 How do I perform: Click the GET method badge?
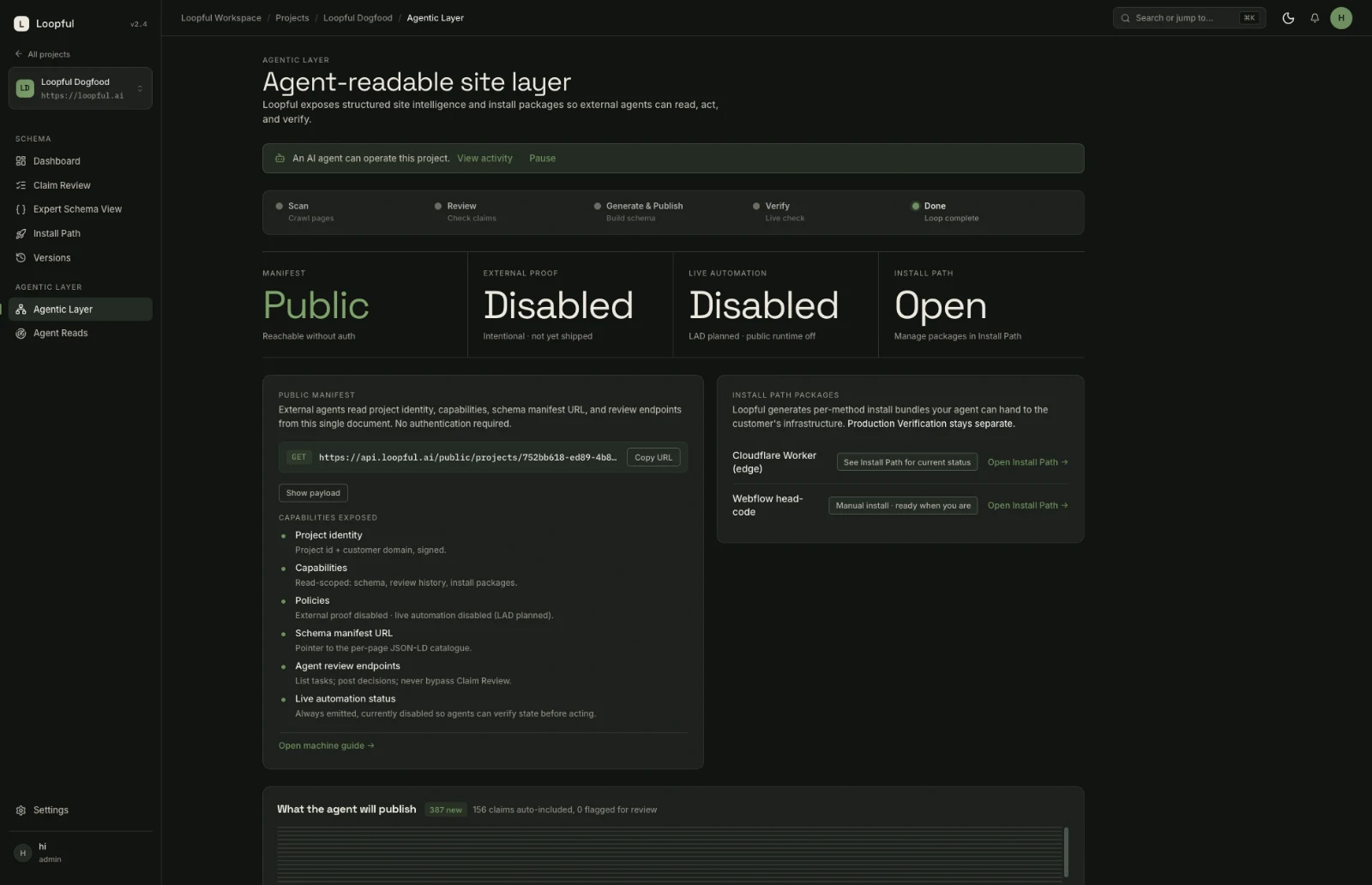(298, 458)
